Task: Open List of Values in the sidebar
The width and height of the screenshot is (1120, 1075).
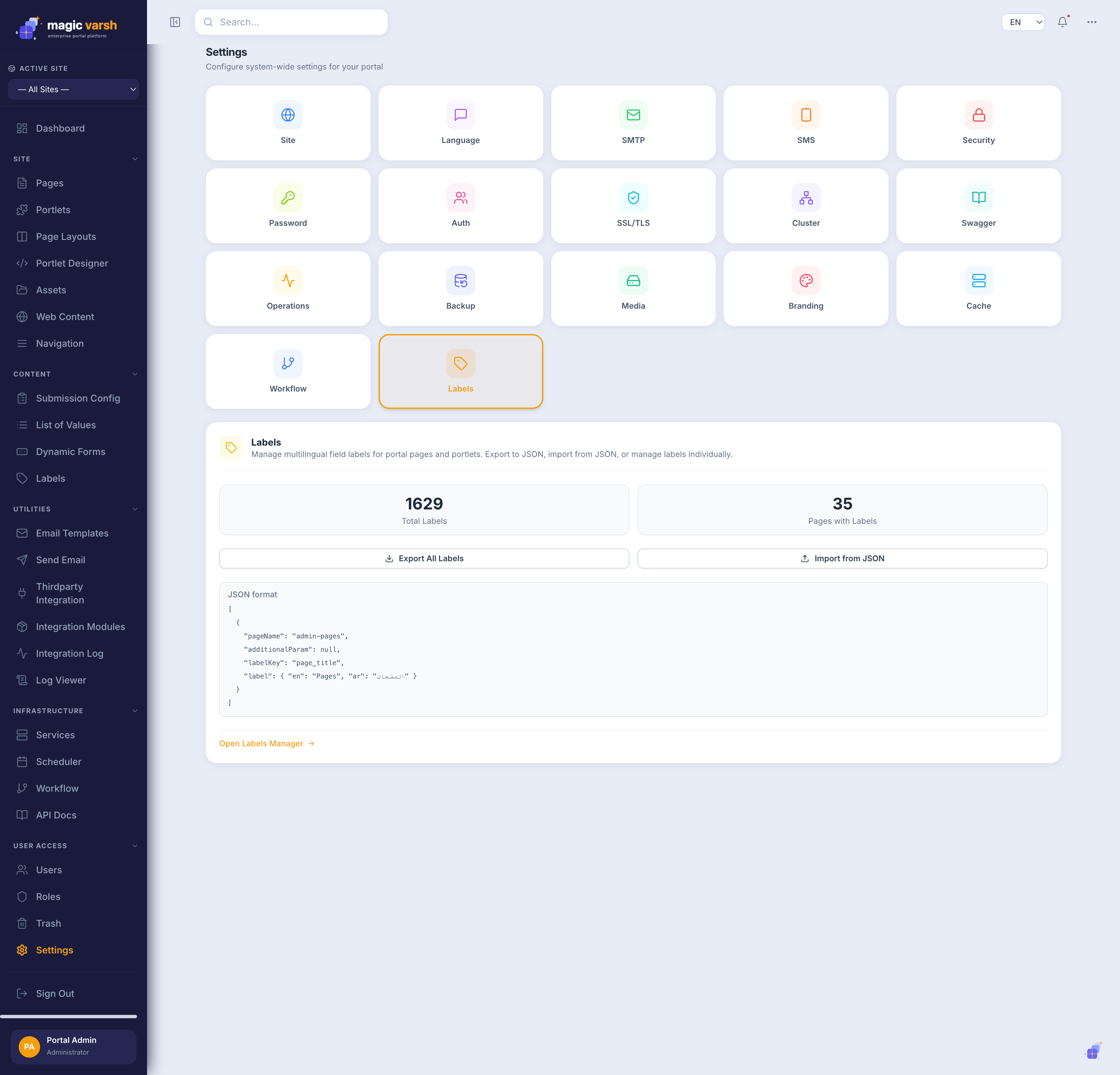Action: coord(73,425)
